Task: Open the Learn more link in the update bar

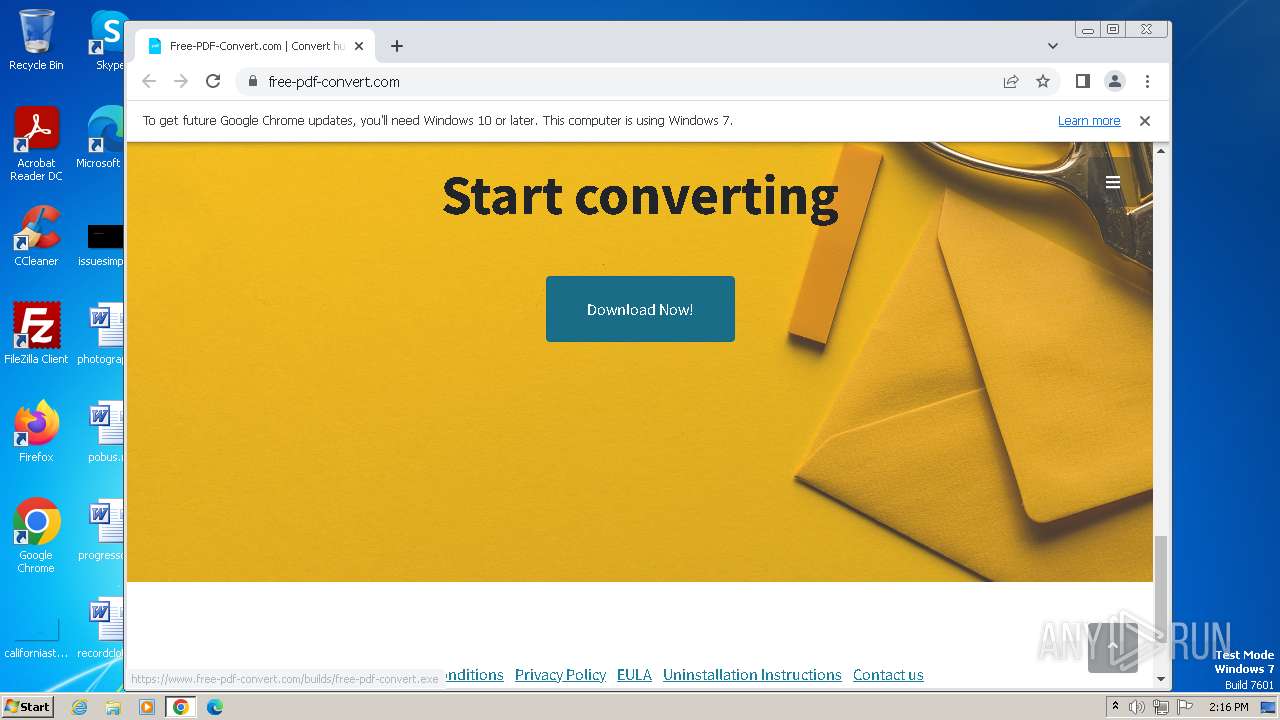Action: pos(1089,120)
